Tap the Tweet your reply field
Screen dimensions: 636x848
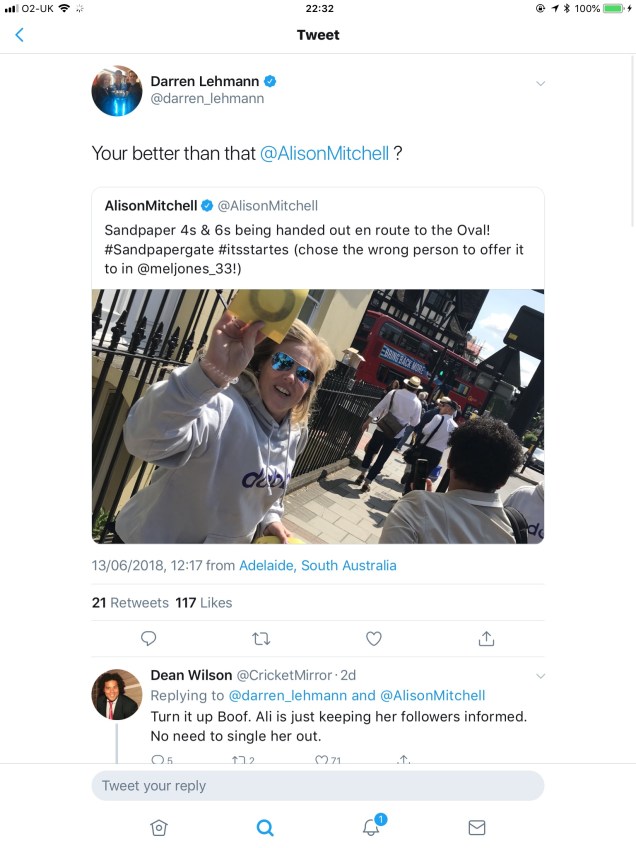tap(318, 786)
